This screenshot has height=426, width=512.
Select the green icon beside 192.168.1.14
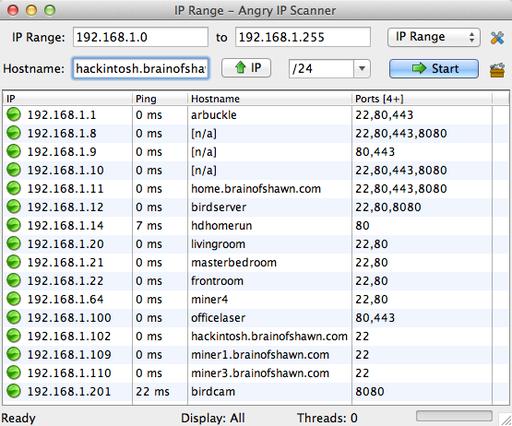coord(14,225)
